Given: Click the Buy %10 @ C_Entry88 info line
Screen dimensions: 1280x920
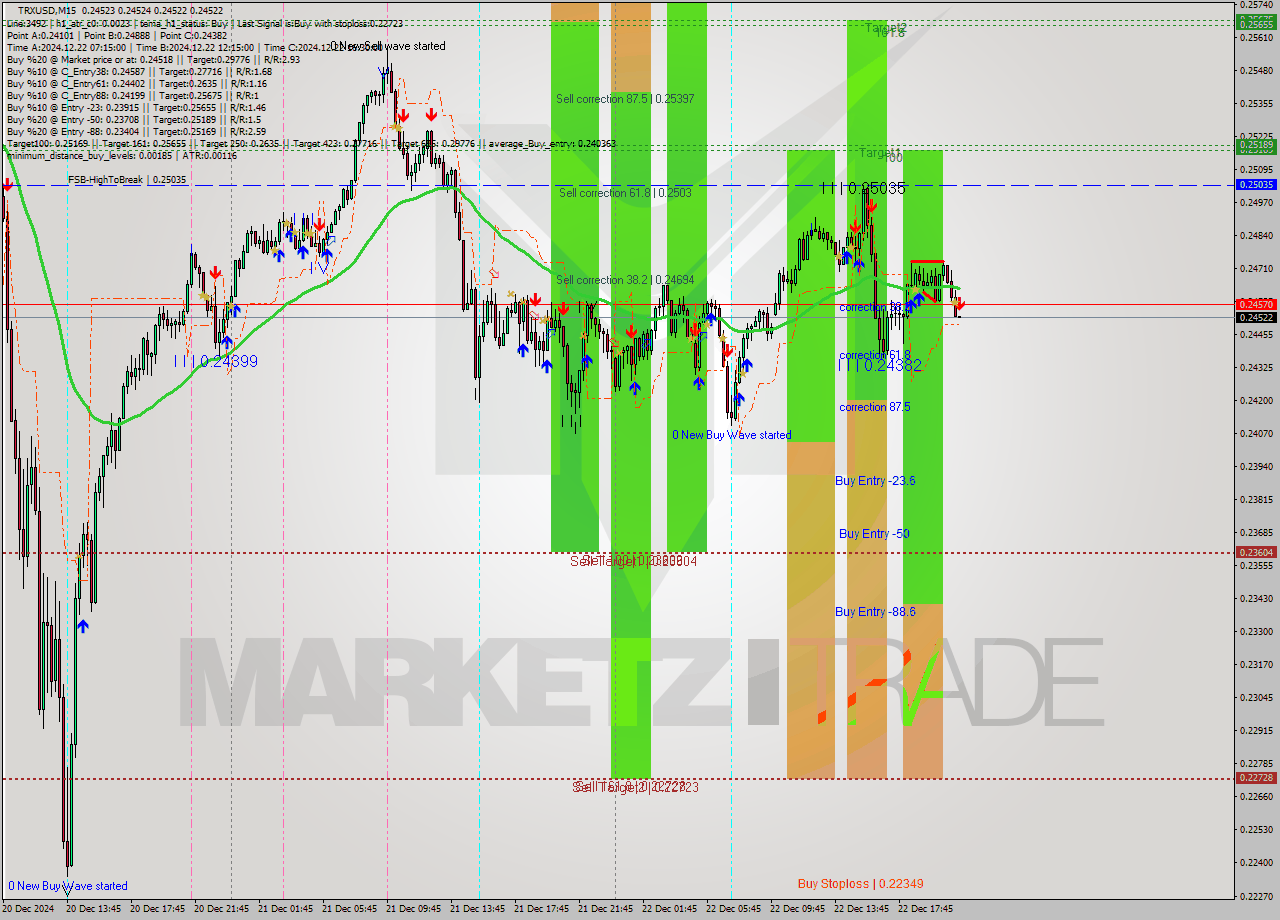Looking at the screenshot, I should coord(133,95).
